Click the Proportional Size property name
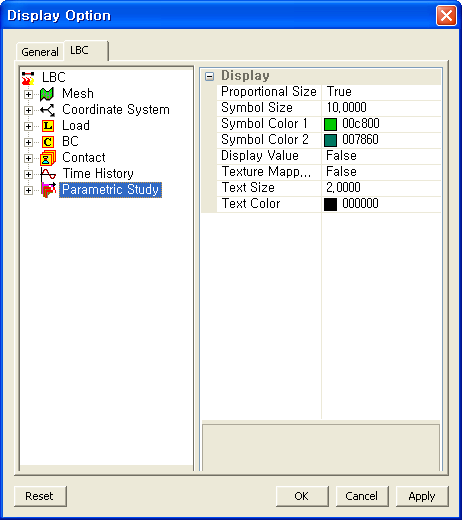462x520 pixels. (269, 92)
